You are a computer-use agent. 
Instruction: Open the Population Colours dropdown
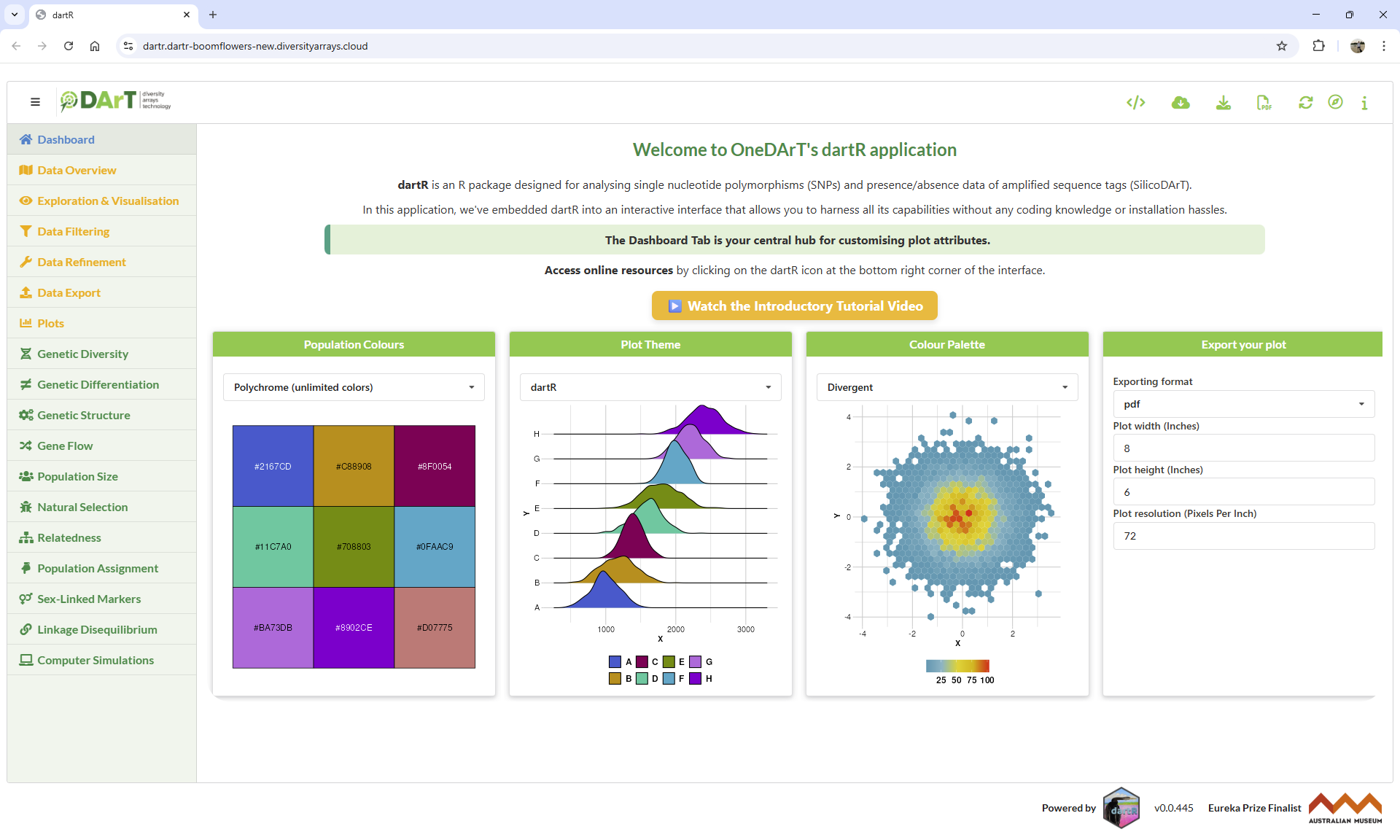354,387
